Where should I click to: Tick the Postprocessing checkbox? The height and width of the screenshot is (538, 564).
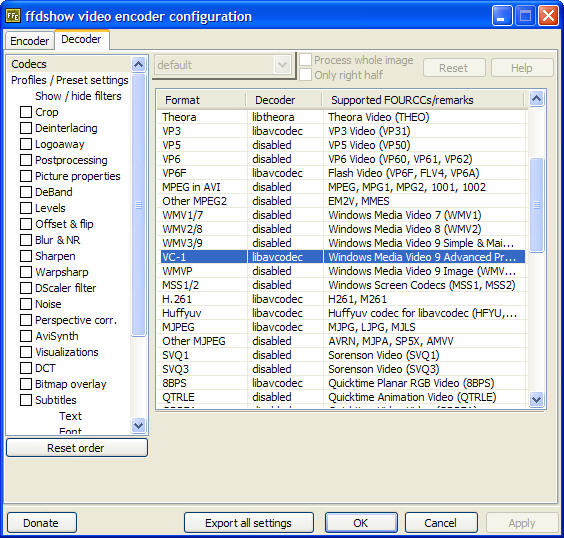[26, 160]
